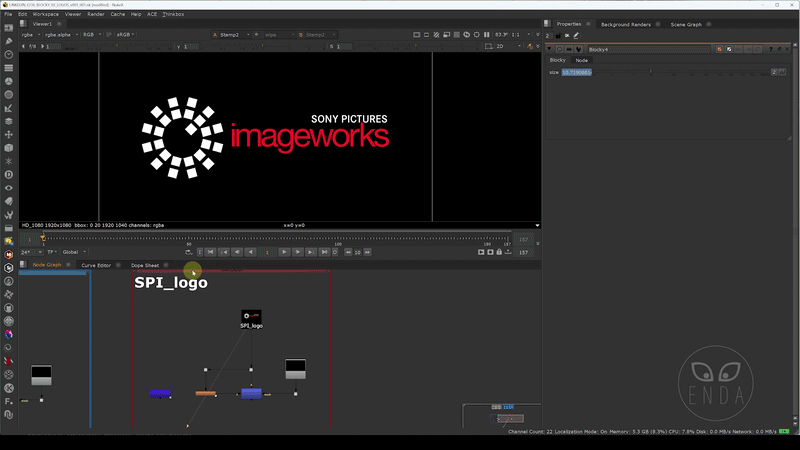Screen dimensions: 800x450
Task: Switch to the Scene Graph tab
Action: (x=686, y=24)
